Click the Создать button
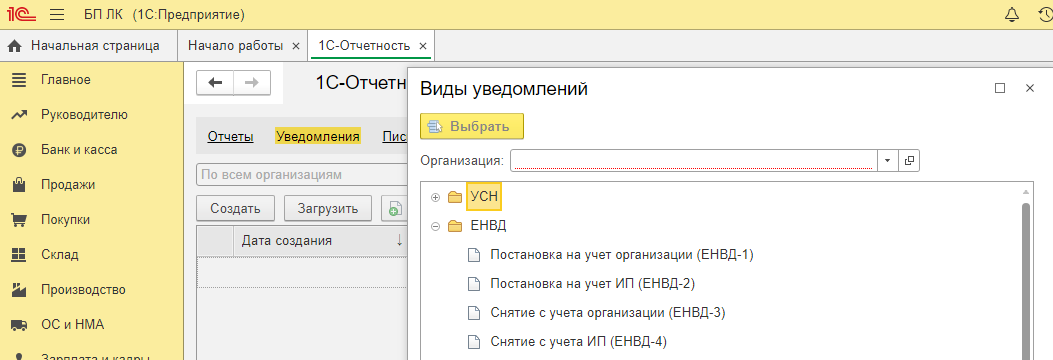 click(235, 208)
